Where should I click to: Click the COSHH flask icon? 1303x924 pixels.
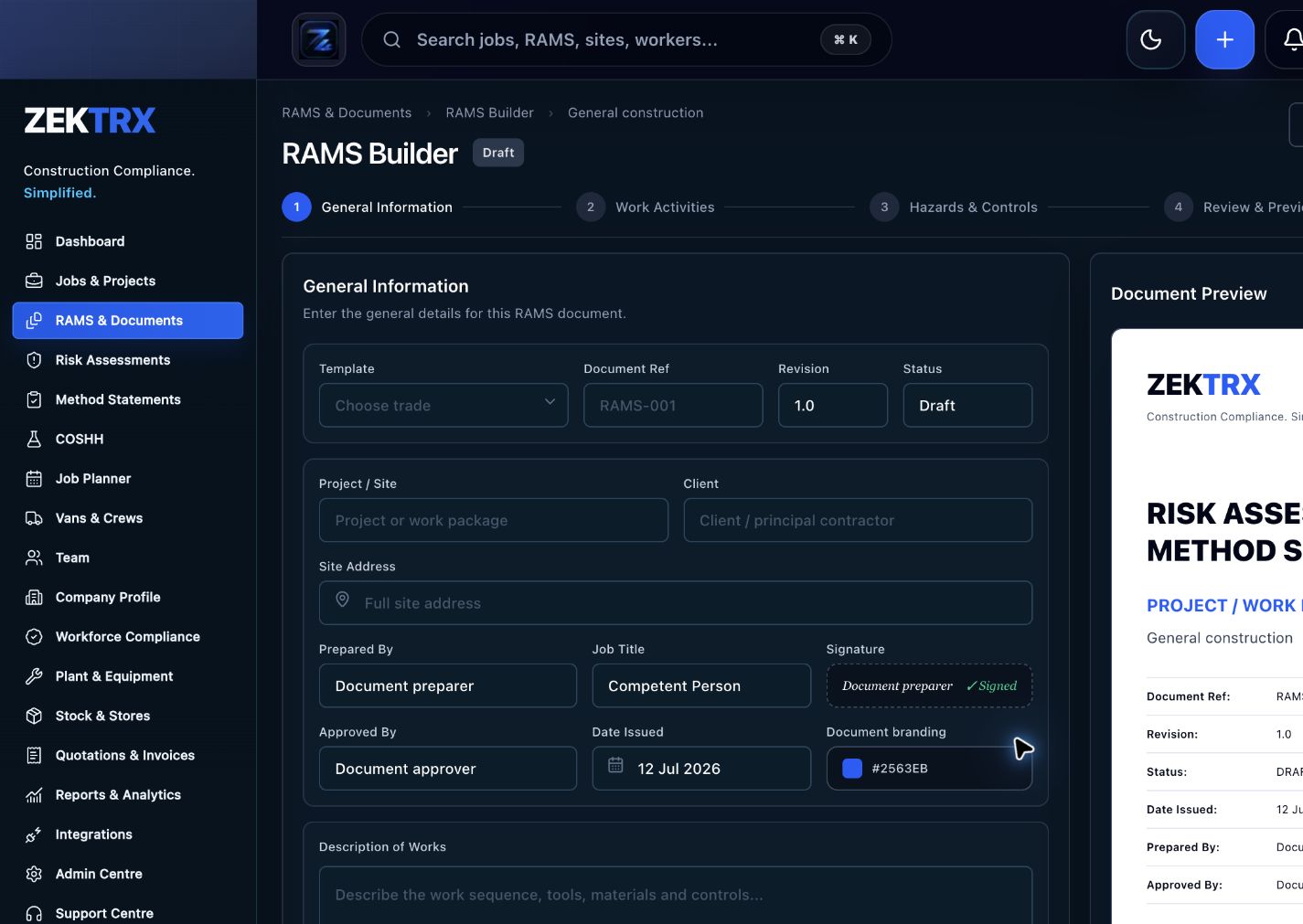tap(34, 439)
